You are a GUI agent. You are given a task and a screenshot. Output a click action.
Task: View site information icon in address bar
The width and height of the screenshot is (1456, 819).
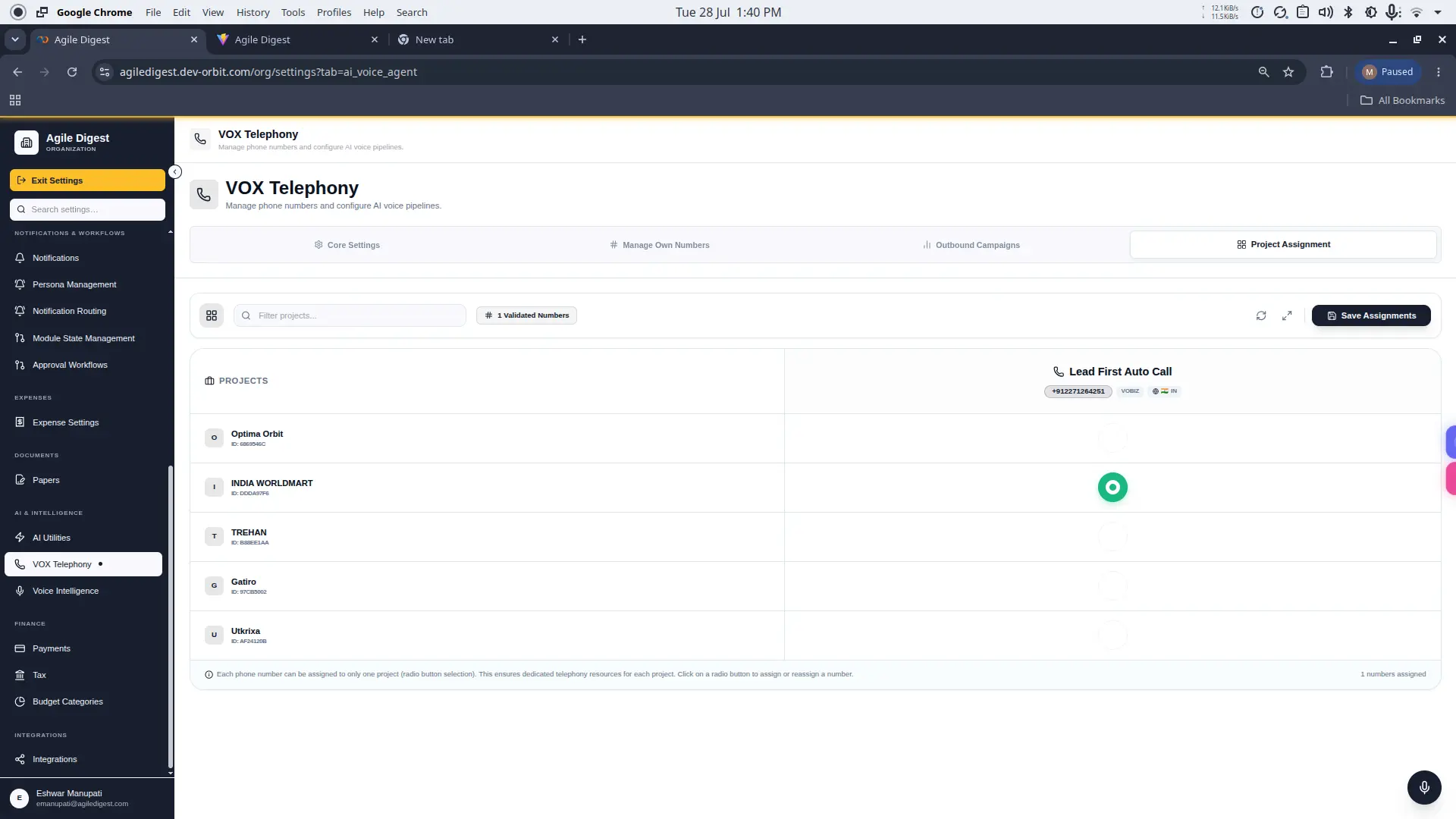tap(105, 72)
